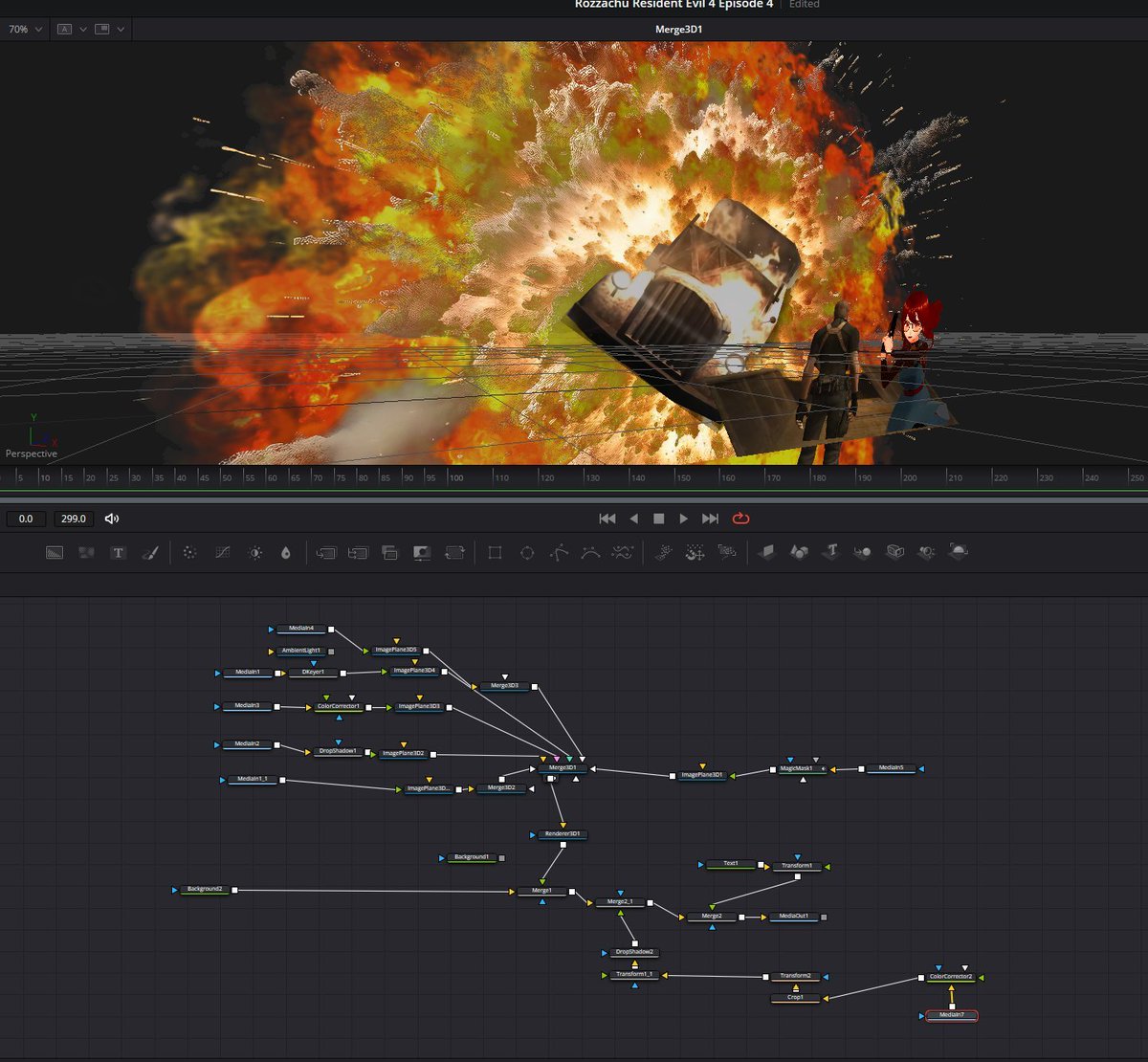Select the DropShadow1 node
Viewport: 1148px width, 1062px height.
pyautogui.click(x=338, y=752)
